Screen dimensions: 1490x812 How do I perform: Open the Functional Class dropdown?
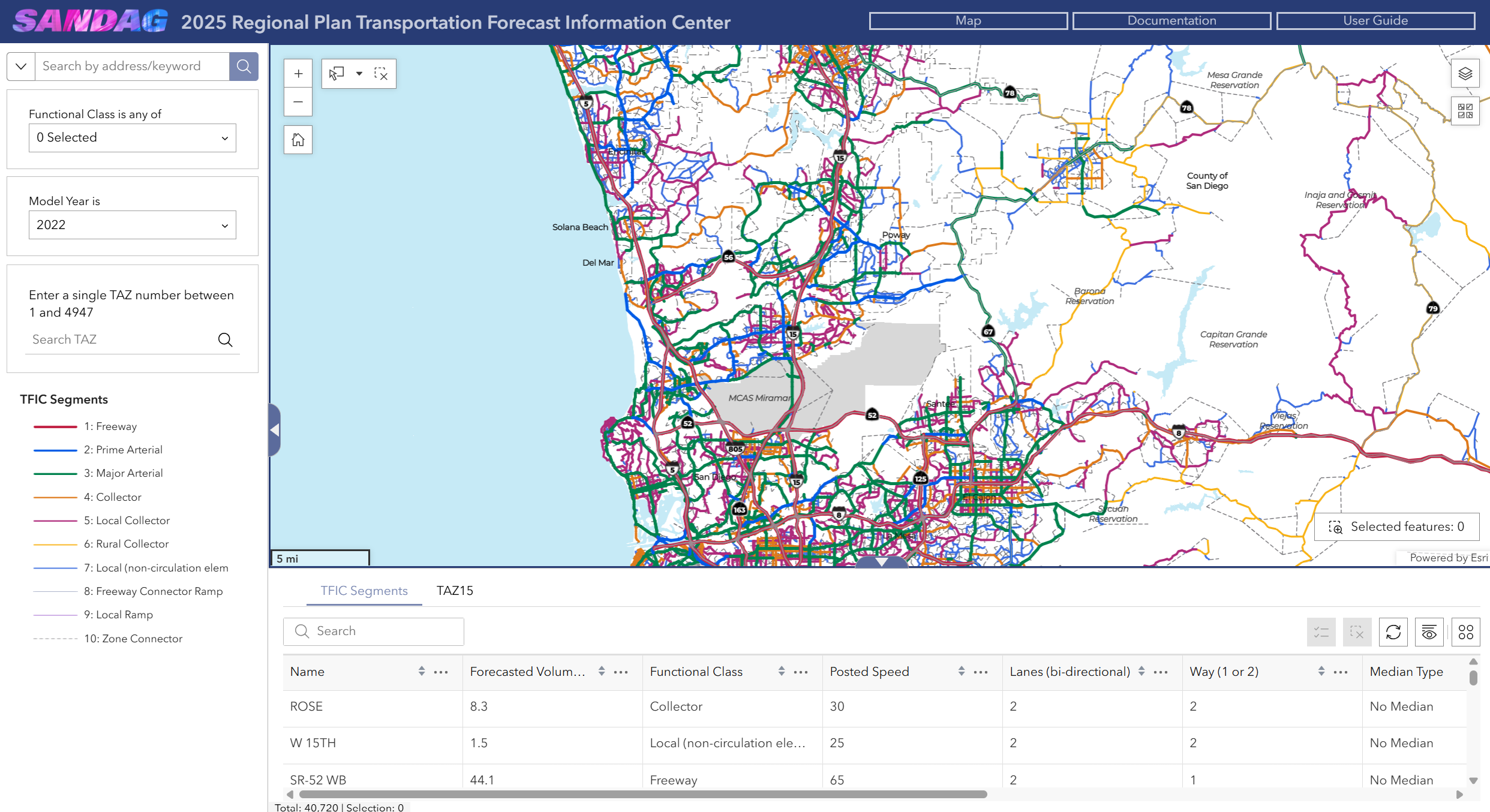pyautogui.click(x=133, y=138)
